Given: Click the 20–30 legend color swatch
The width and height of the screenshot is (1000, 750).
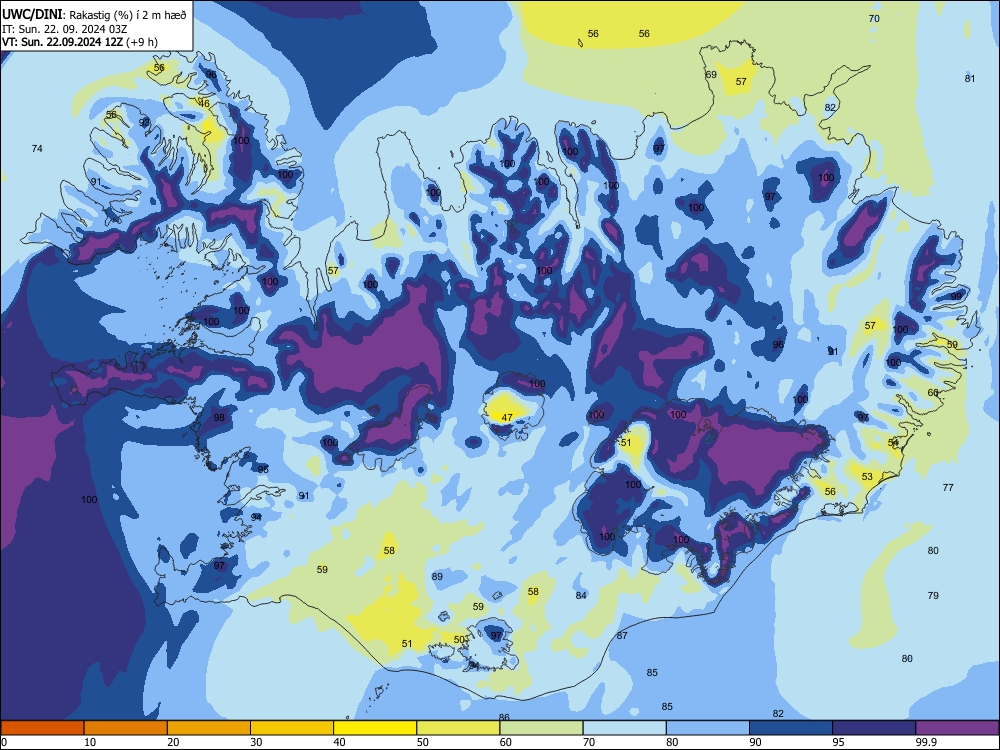Looking at the screenshot, I should [209, 728].
